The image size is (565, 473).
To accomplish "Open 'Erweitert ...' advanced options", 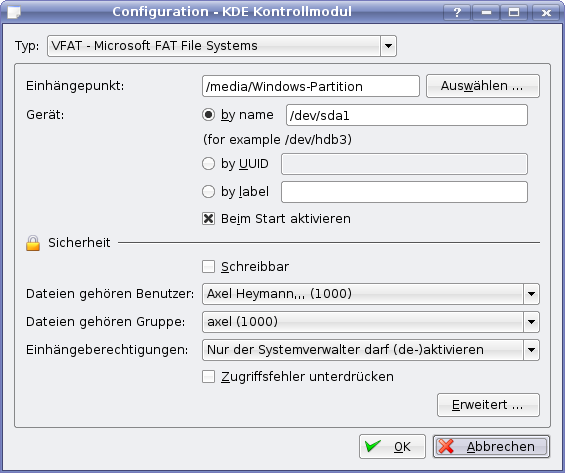I will (x=488, y=405).
